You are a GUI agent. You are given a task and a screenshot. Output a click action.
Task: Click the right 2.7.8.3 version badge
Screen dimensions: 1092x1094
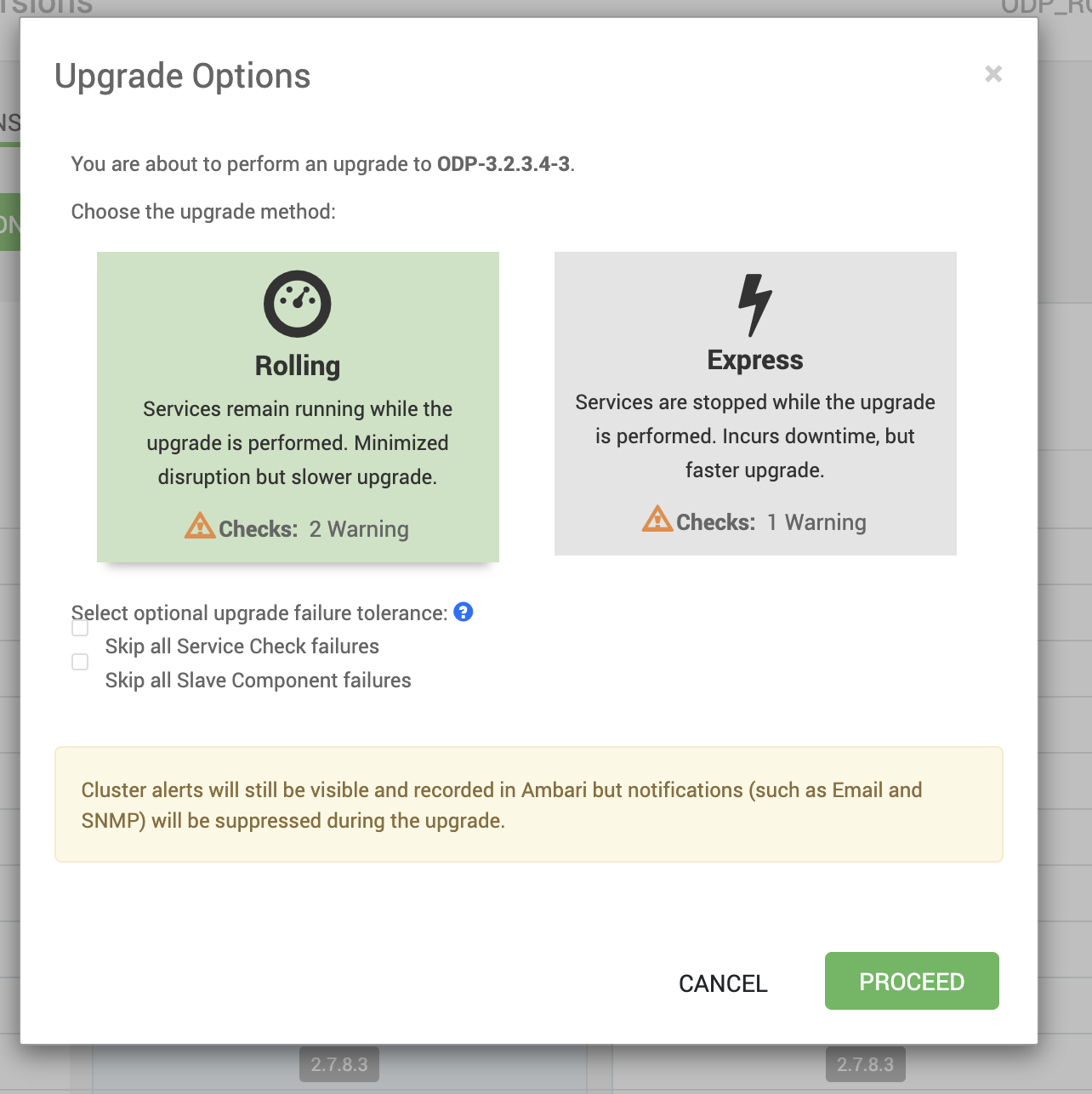coord(866,1064)
